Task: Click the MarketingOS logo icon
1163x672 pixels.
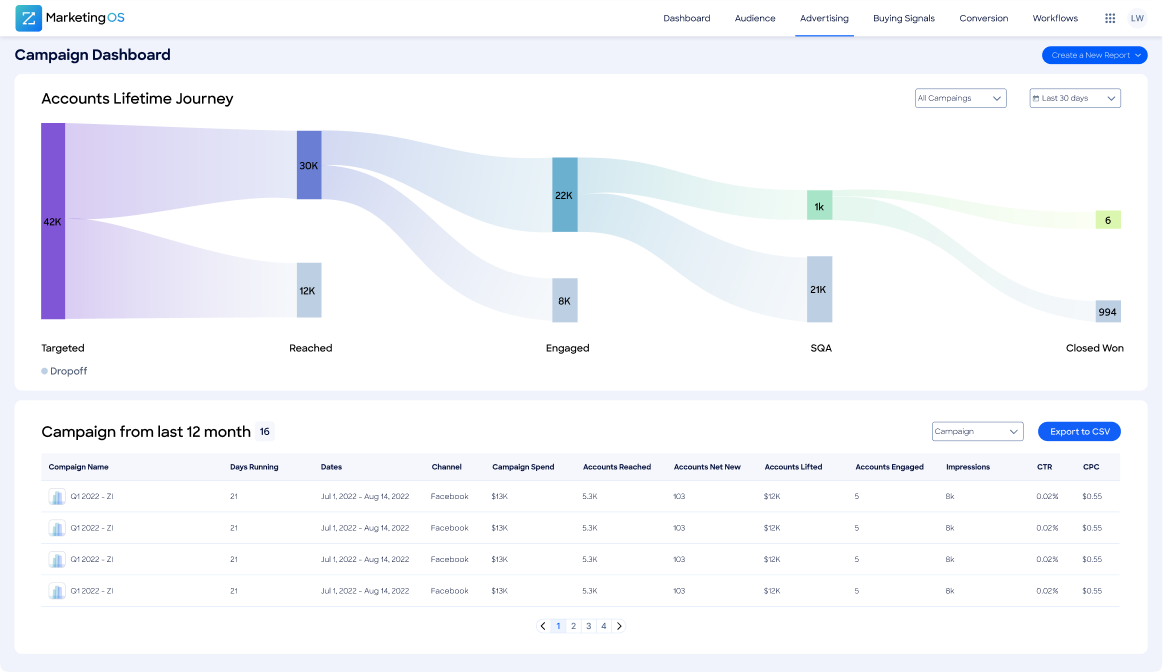Action: tap(28, 18)
